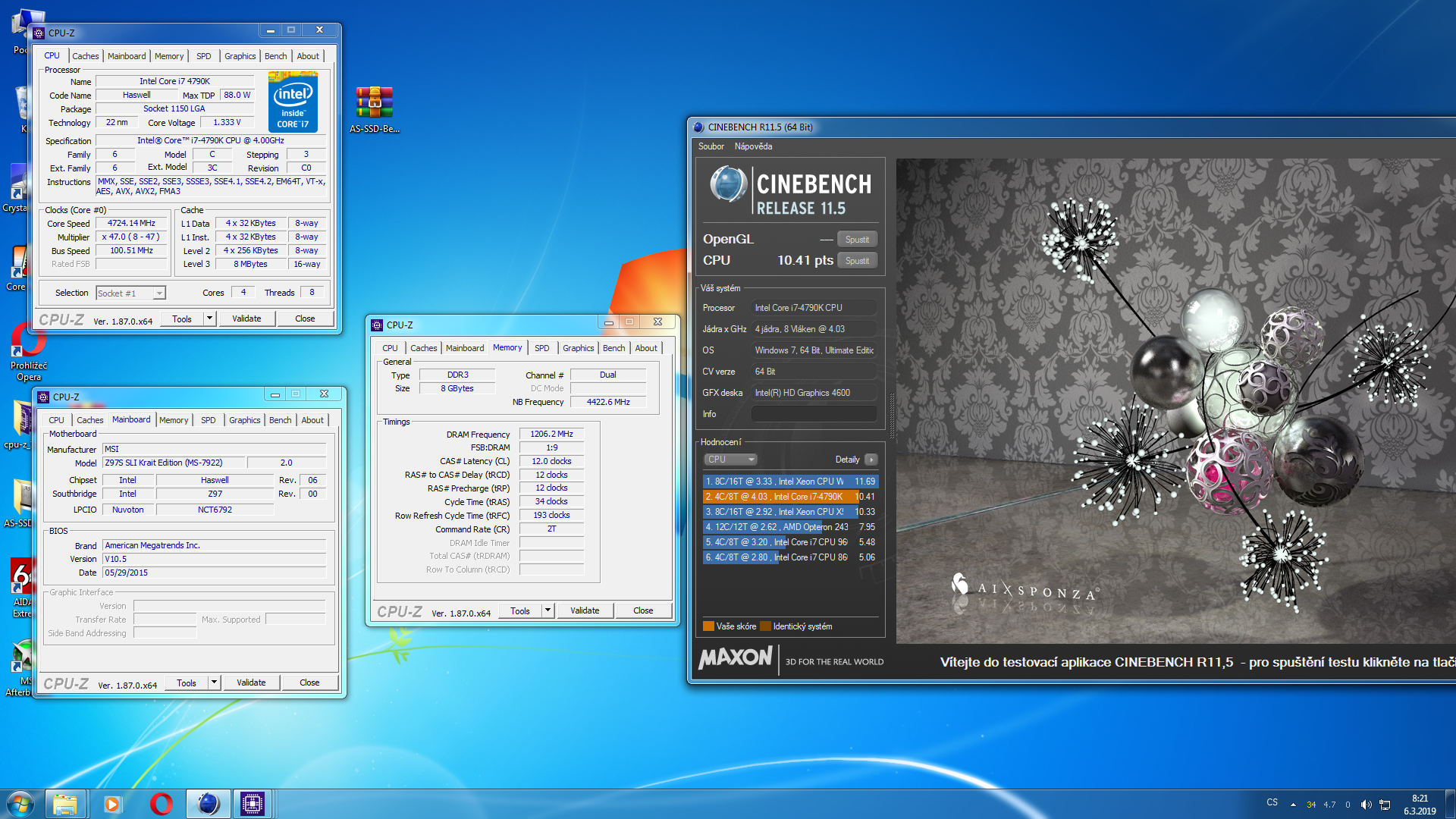
Task: Launch the media player taskbar icon
Action: pyautogui.click(x=112, y=804)
